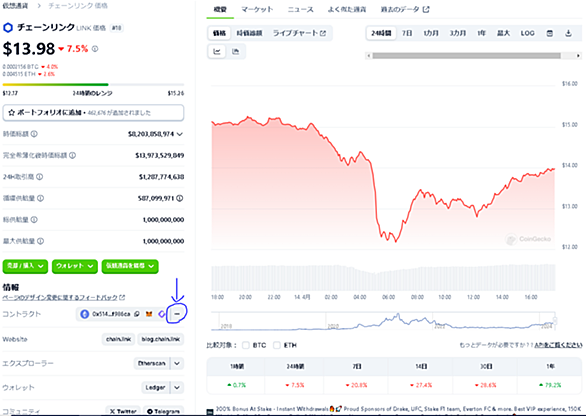Switch to the マーケット tab
This screenshot has width=586, height=416.
(x=257, y=9)
